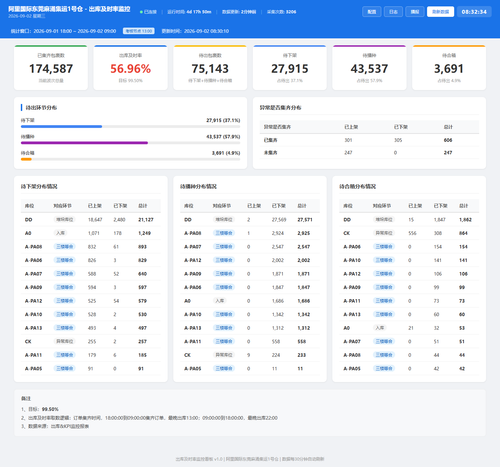Image resolution: width=500 pixels, height=467 pixels.
Task: Click the 27,915 KPI card value
Action: coord(290,69)
